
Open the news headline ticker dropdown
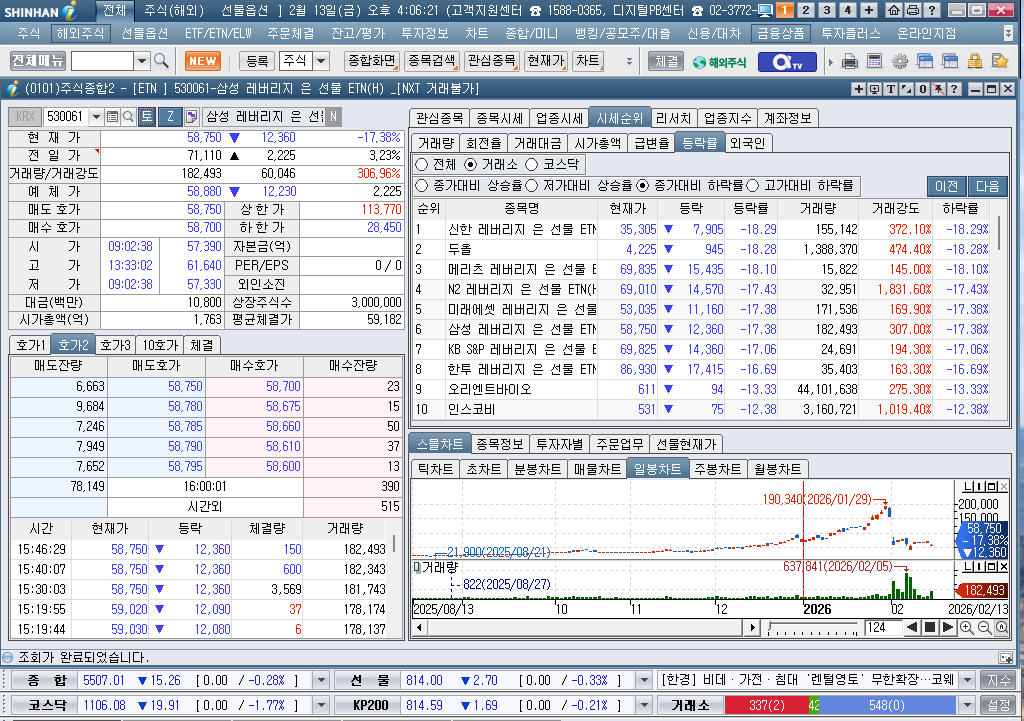click(968, 681)
